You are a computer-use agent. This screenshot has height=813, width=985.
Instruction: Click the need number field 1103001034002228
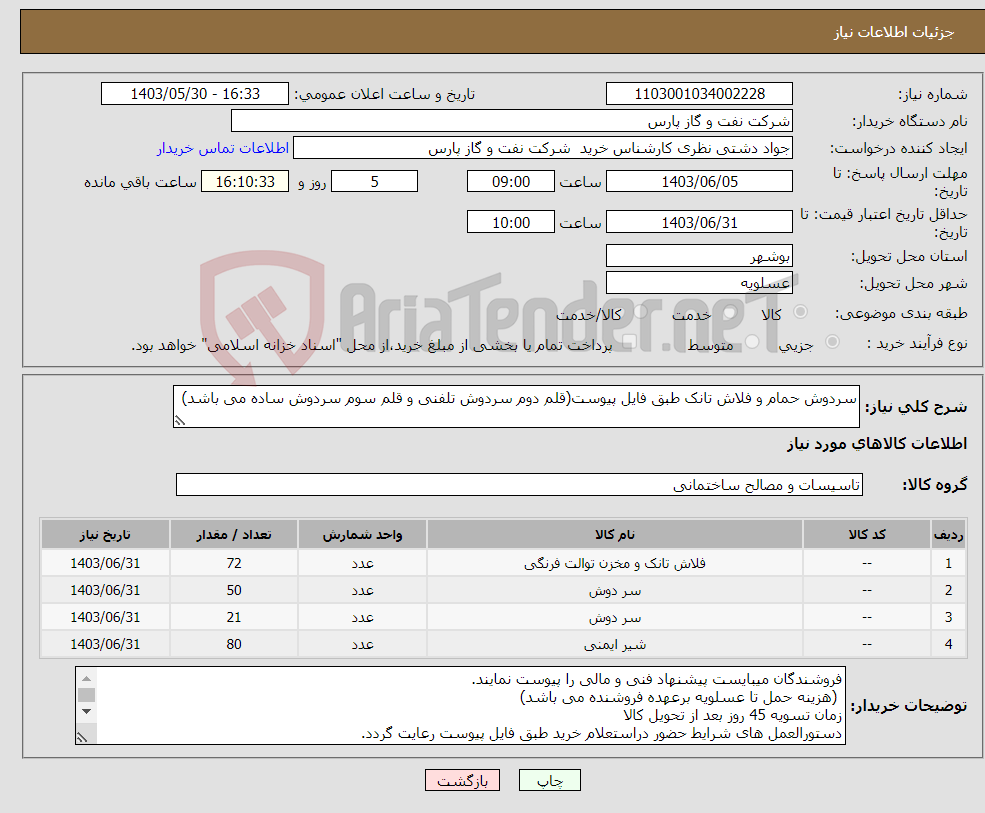[699, 94]
